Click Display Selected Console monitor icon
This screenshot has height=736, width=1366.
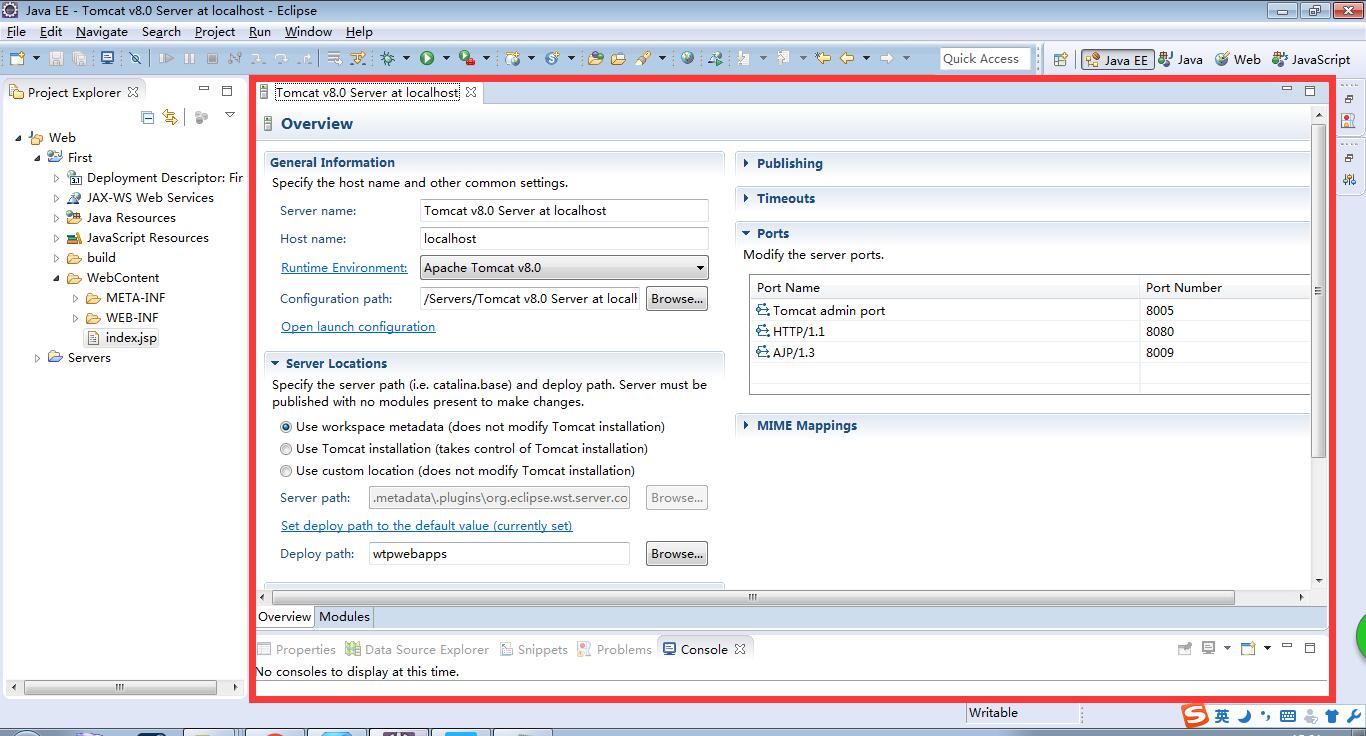coord(1208,648)
